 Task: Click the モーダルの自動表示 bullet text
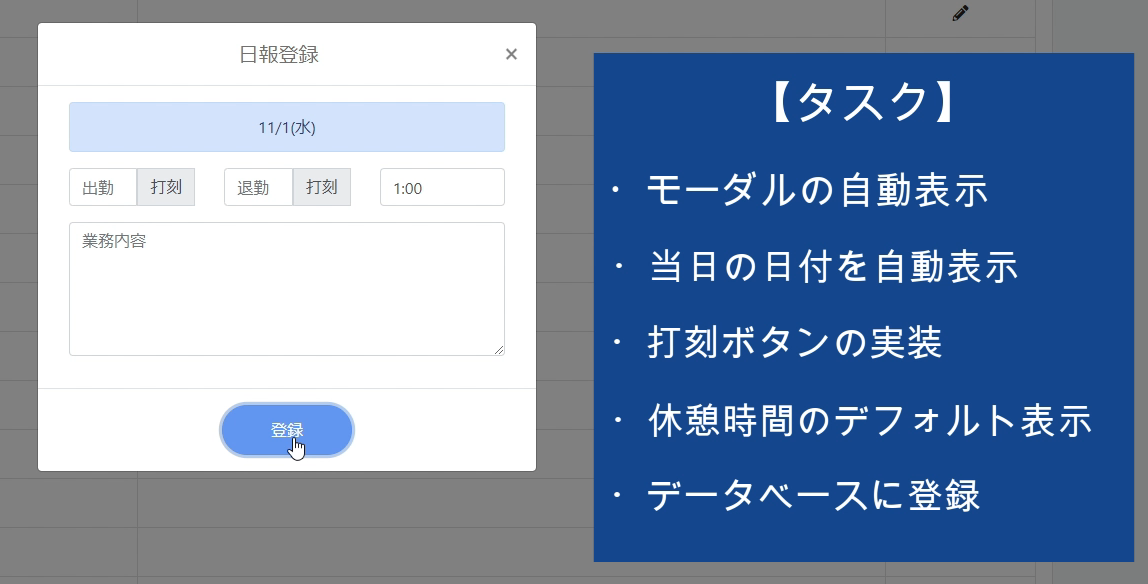(817, 190)
